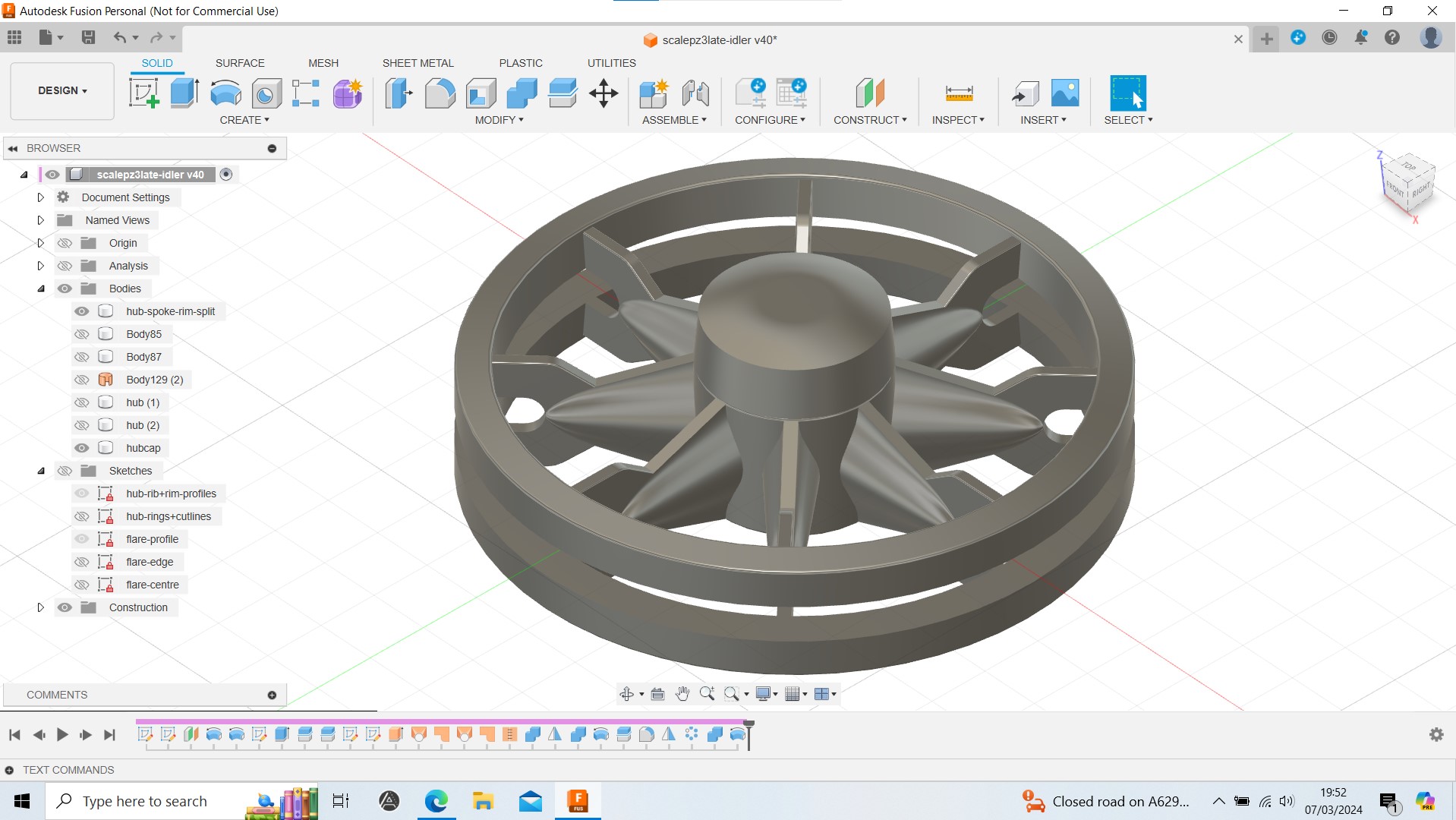Activate the Window Select tool
The width and height of the screenshot is (1456, 820).
(1127, 93)
